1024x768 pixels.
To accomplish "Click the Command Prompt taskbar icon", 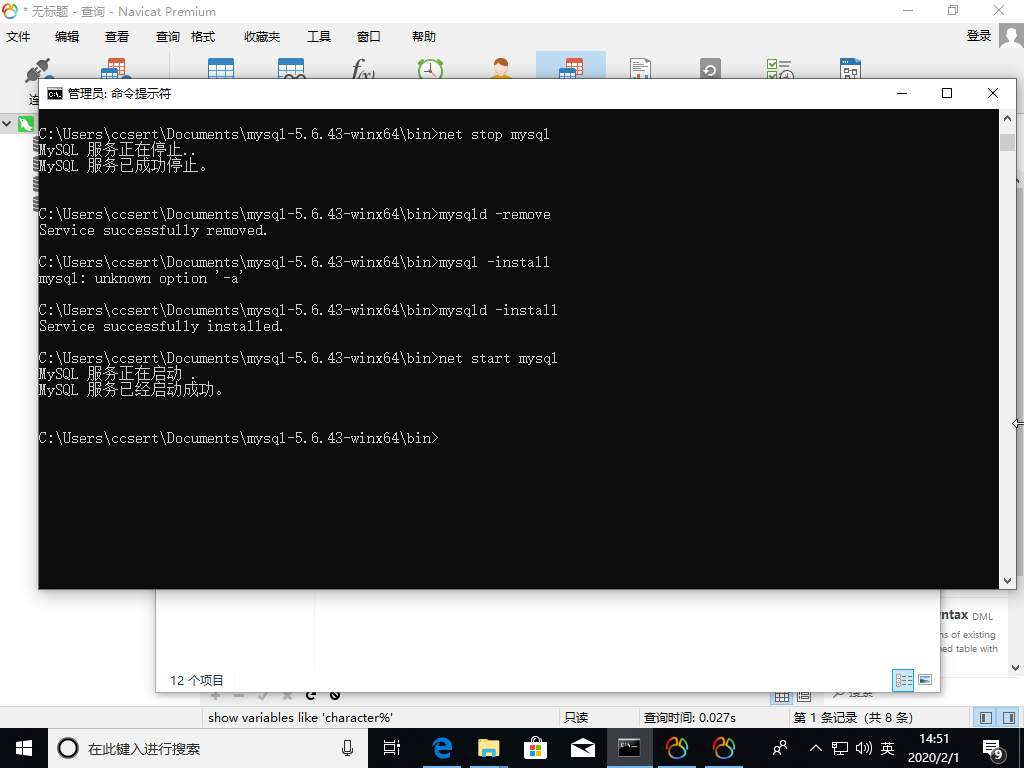I will (629, 748).
